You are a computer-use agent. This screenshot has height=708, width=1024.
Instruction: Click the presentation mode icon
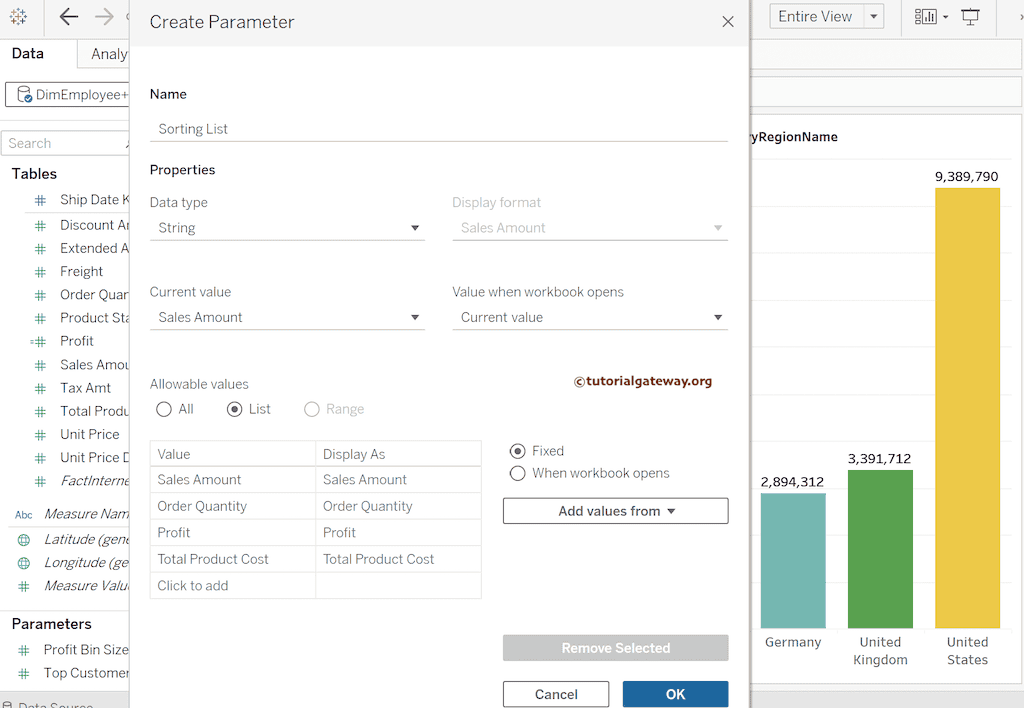click(970, 17)
